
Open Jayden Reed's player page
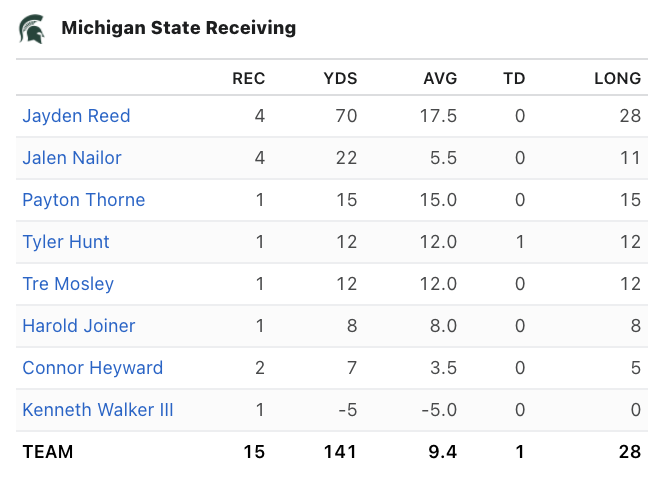point(76,116)
